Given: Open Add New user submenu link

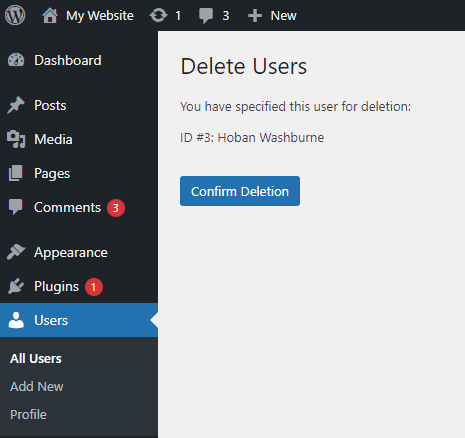Looking at the screenshot, I should [x=37, y=387].
